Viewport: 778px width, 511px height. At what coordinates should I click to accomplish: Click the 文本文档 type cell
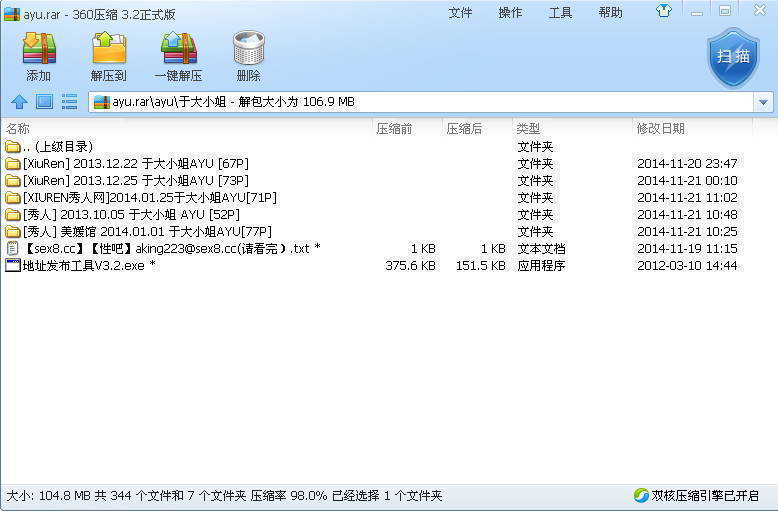[541, 249]
